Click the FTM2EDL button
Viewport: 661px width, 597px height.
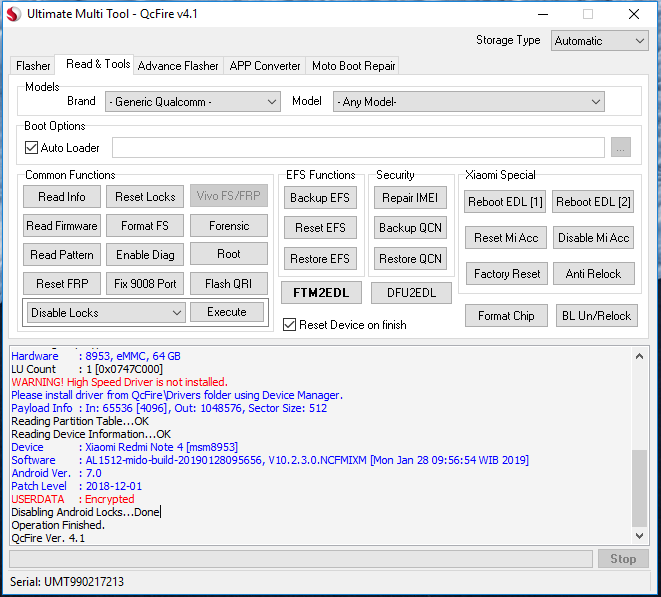click(321, 293)
